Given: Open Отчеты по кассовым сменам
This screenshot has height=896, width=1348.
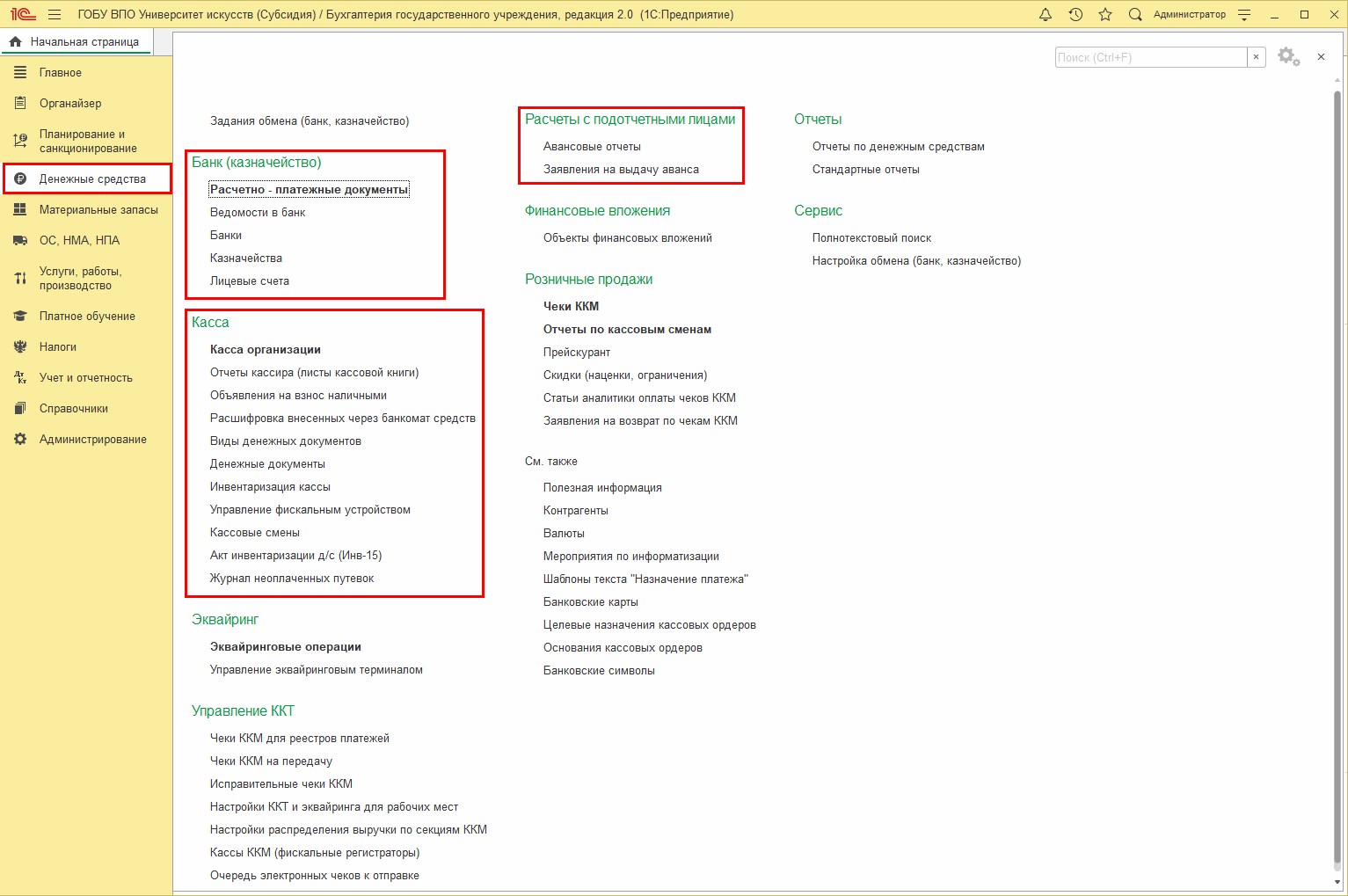Looking at the screenshot, I should [x=627, y=329].
